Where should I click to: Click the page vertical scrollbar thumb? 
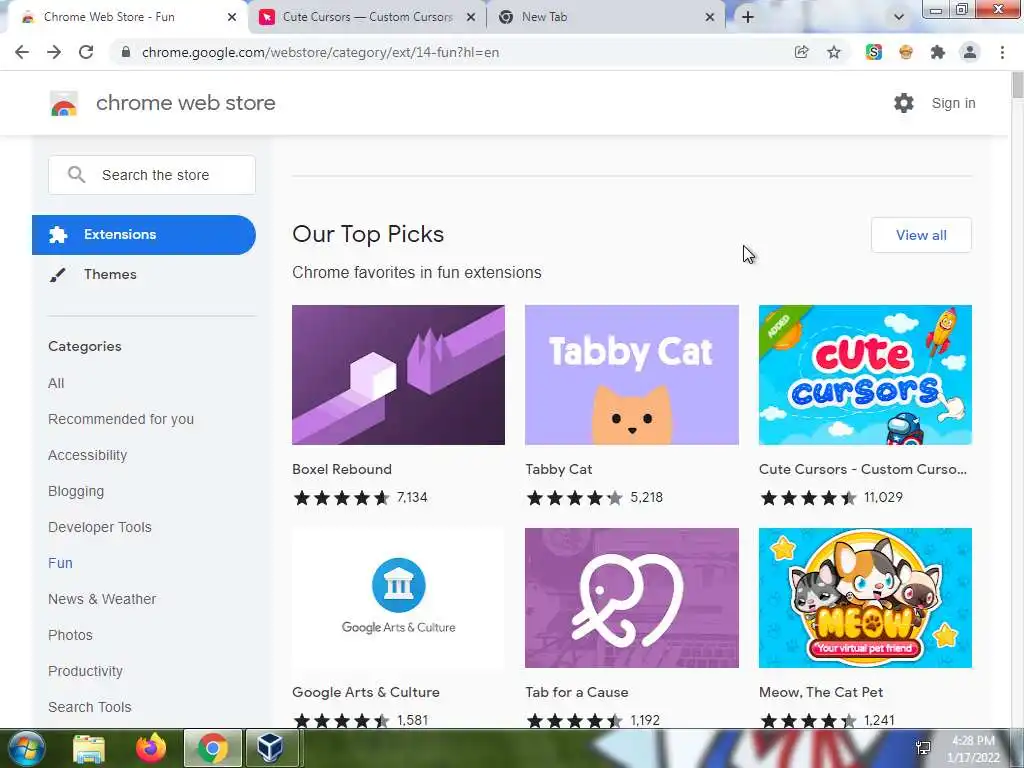1017,86
